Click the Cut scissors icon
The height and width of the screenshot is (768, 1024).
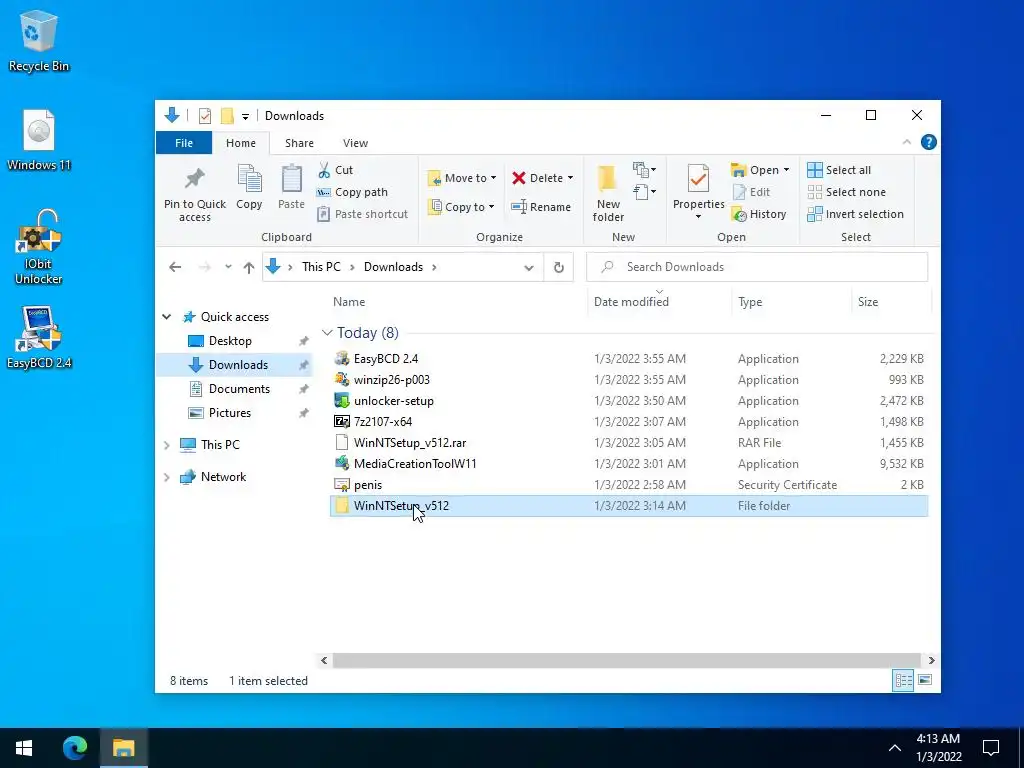[324, 170]
